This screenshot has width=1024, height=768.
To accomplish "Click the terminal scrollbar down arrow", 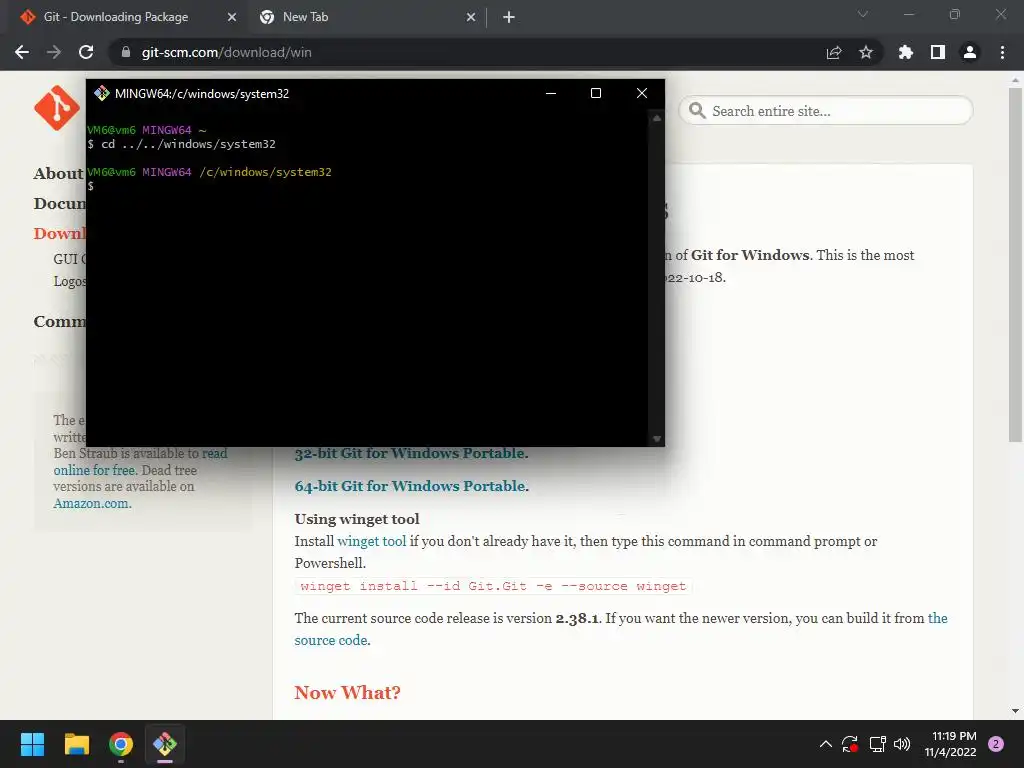I will (x=657, y=439).
